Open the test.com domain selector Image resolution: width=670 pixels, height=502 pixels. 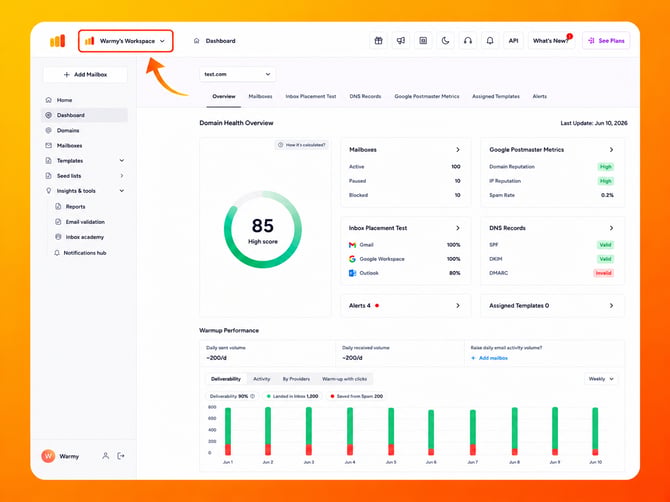(238, 74)
